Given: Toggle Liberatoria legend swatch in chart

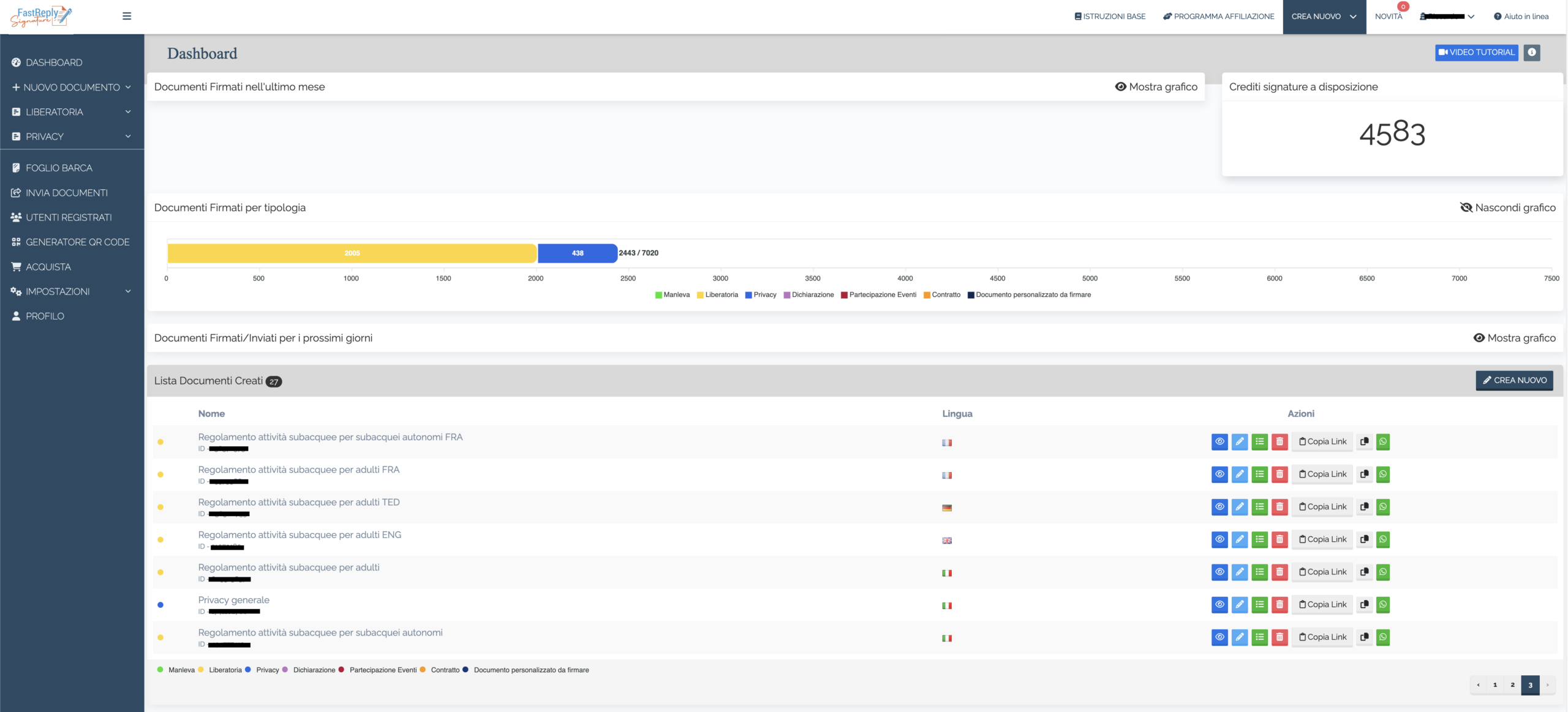Looking at the screenshot, I should 700,295.
